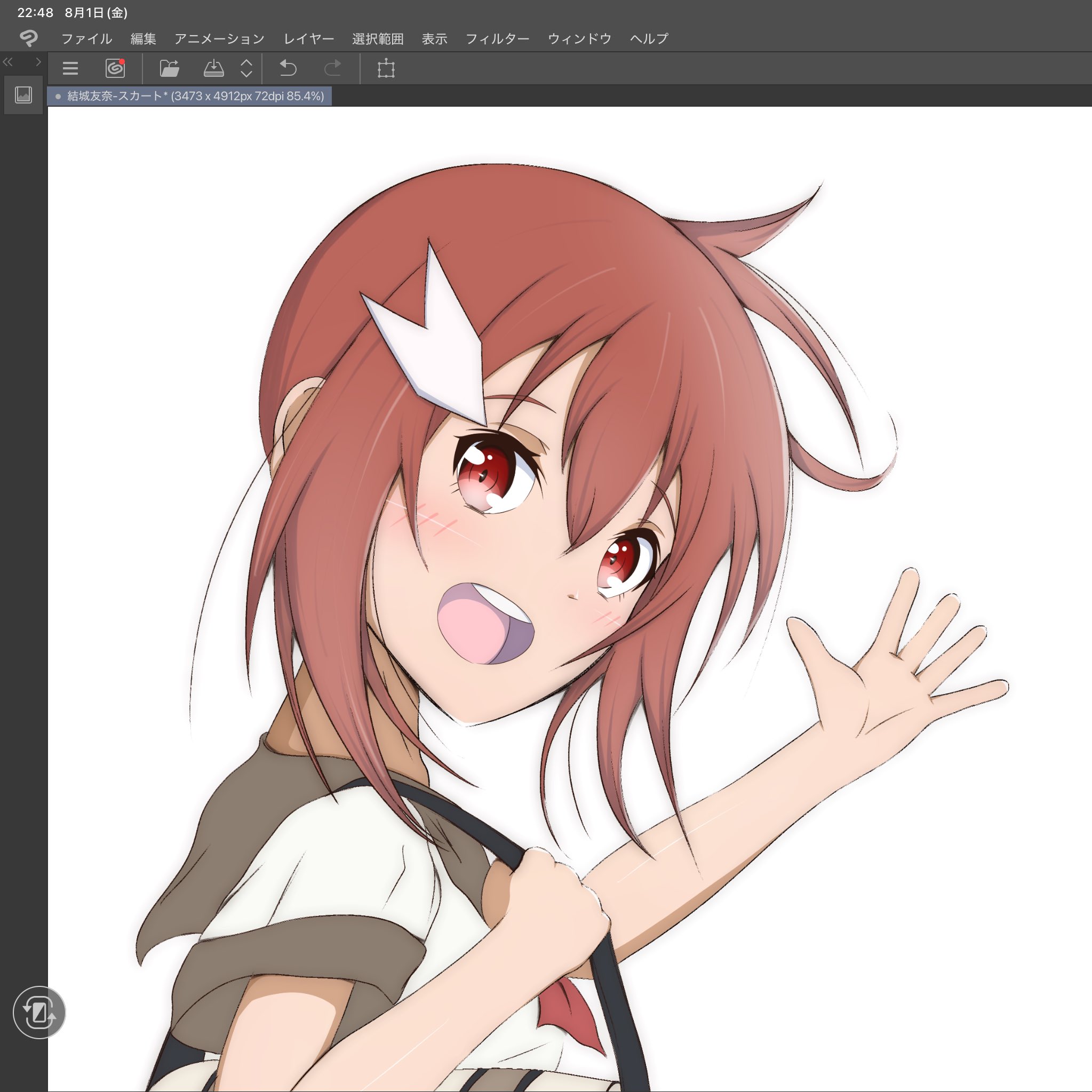Collapse the palette dock with double chevron
This screenshot has height=1092, width=1092.
point(8,62)
